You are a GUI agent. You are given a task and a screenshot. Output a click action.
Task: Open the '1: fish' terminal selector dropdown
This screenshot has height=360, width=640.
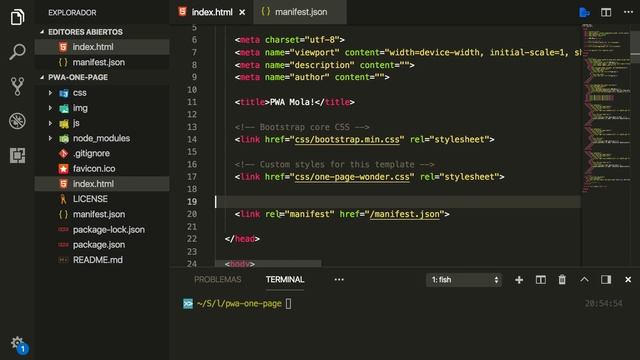[x=464, y=280]
